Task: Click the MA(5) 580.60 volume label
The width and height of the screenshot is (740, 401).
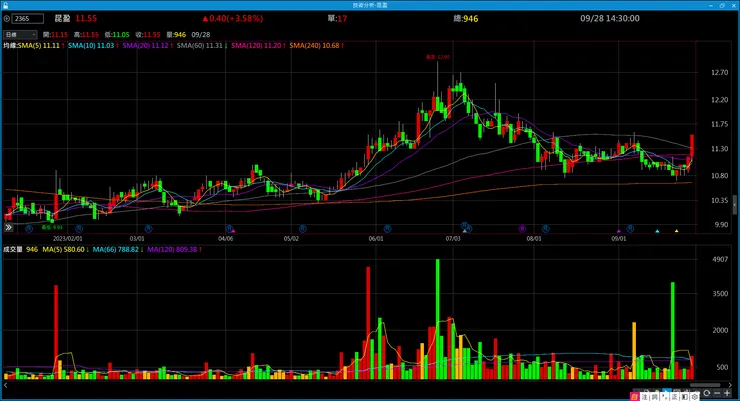Action: click(x=63, y=250)
